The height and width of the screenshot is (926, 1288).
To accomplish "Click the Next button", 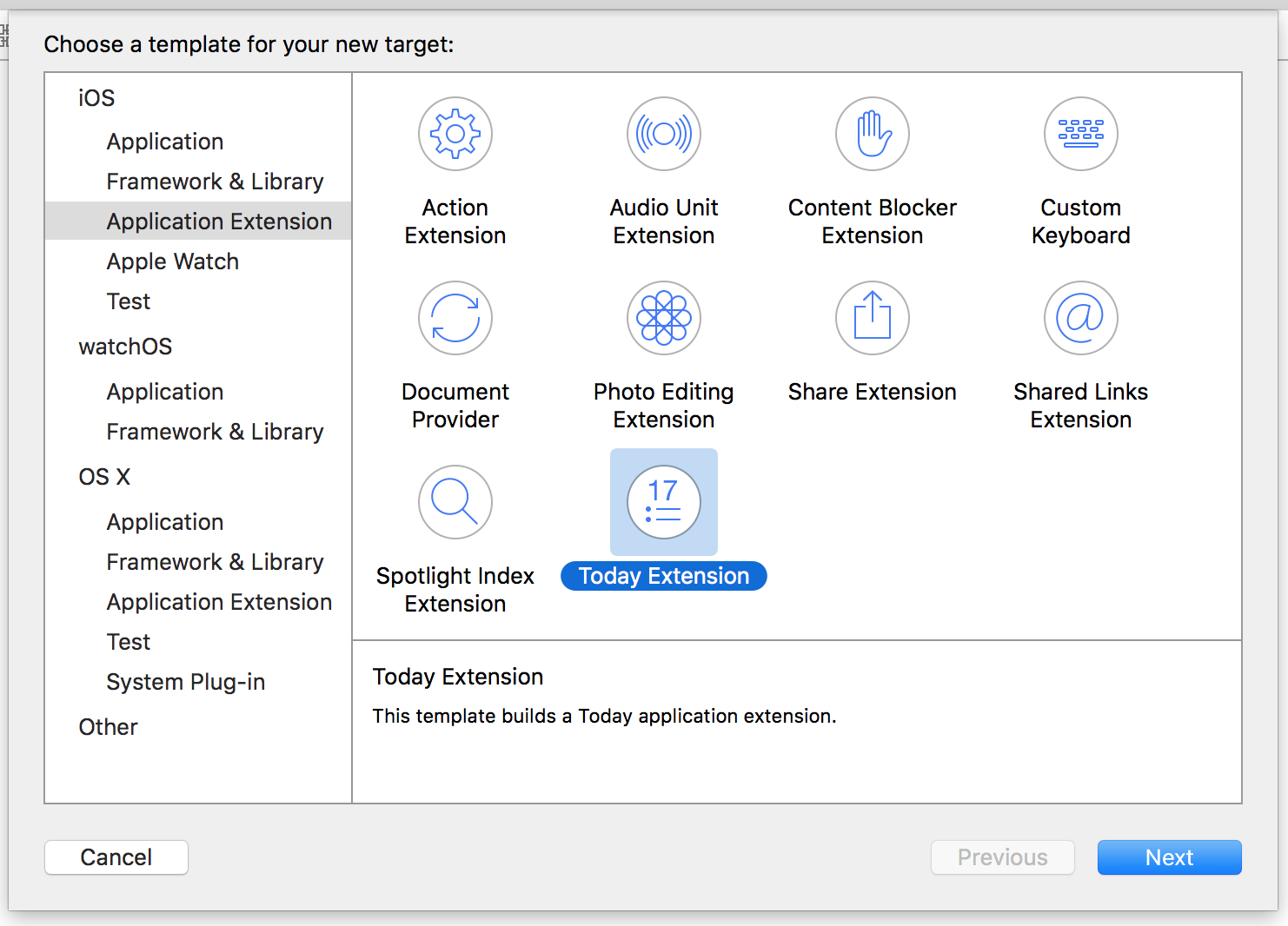I will (1169, 857).
